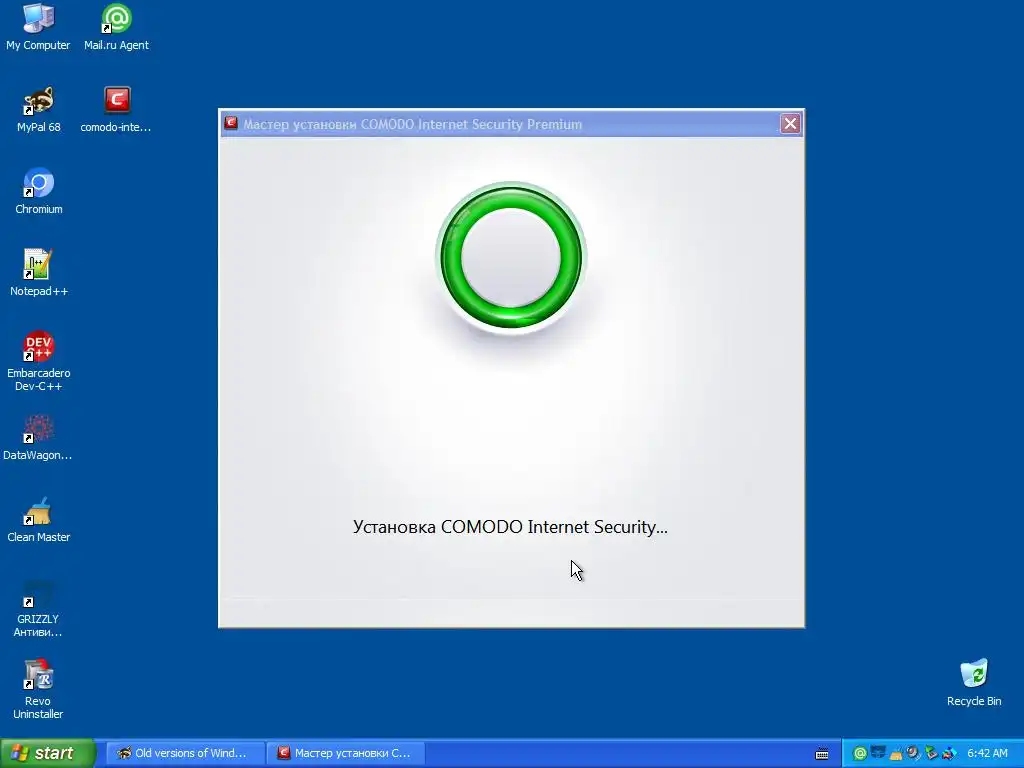Viewport: 1024px width, 768px height.
Task: Click the Установка COMODO Internet Security... status text
Action: point(510,527)
